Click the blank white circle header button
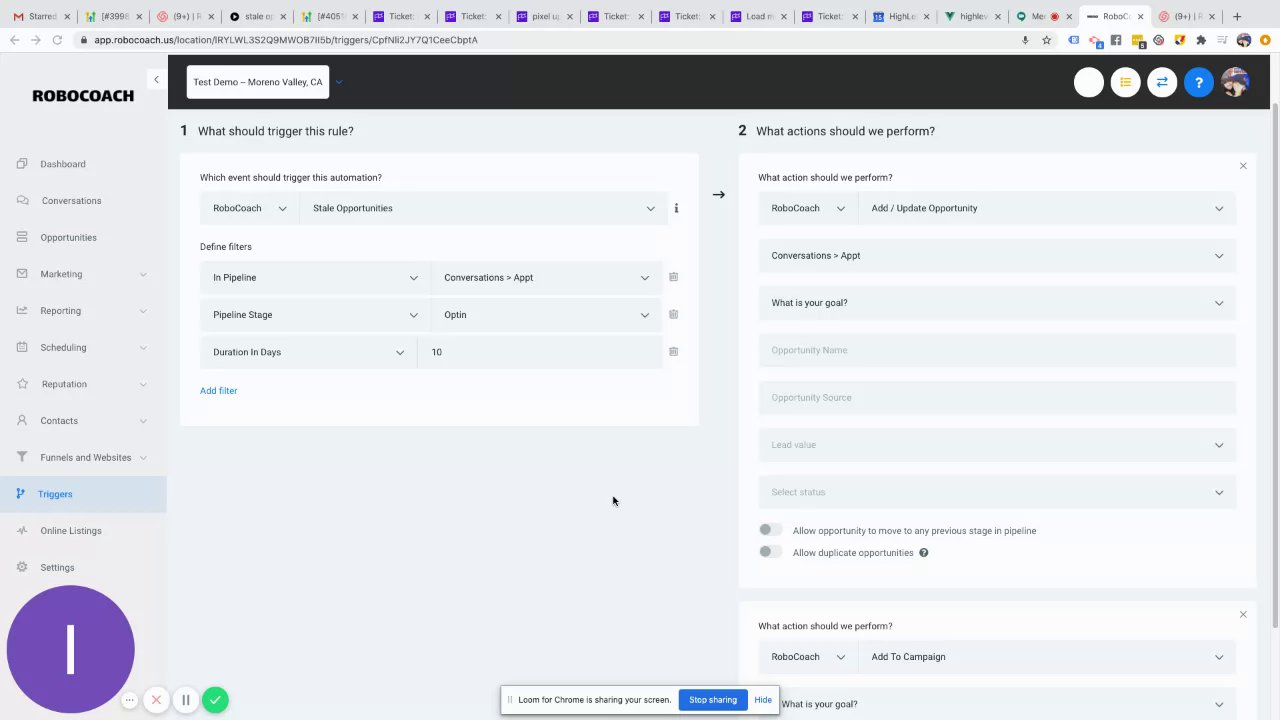Viewport: 1280px width, 720px height. (1089, 82)
